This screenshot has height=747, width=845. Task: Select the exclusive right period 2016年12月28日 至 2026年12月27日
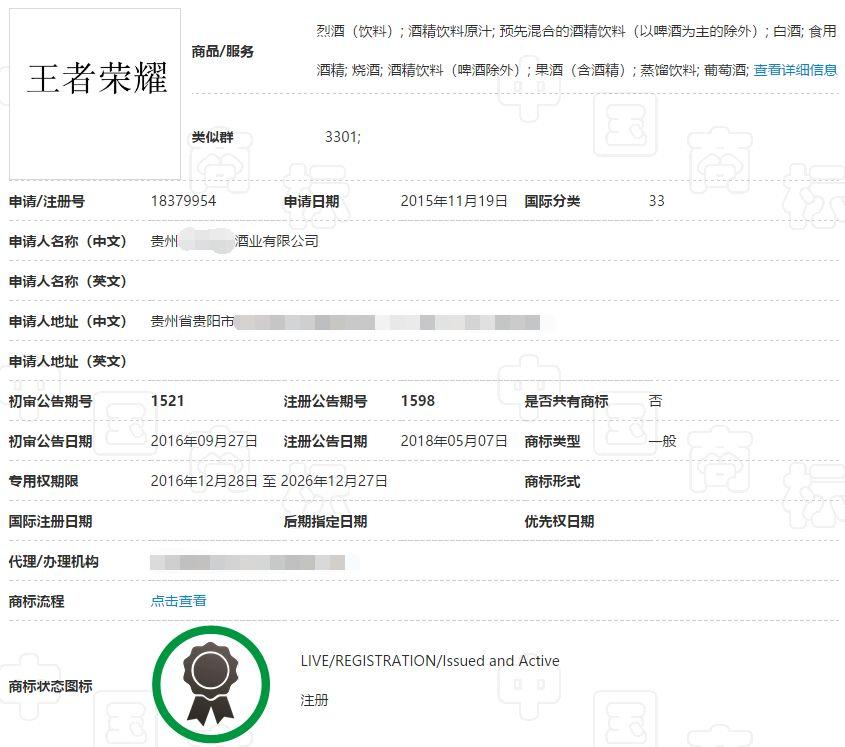point(269,481)
